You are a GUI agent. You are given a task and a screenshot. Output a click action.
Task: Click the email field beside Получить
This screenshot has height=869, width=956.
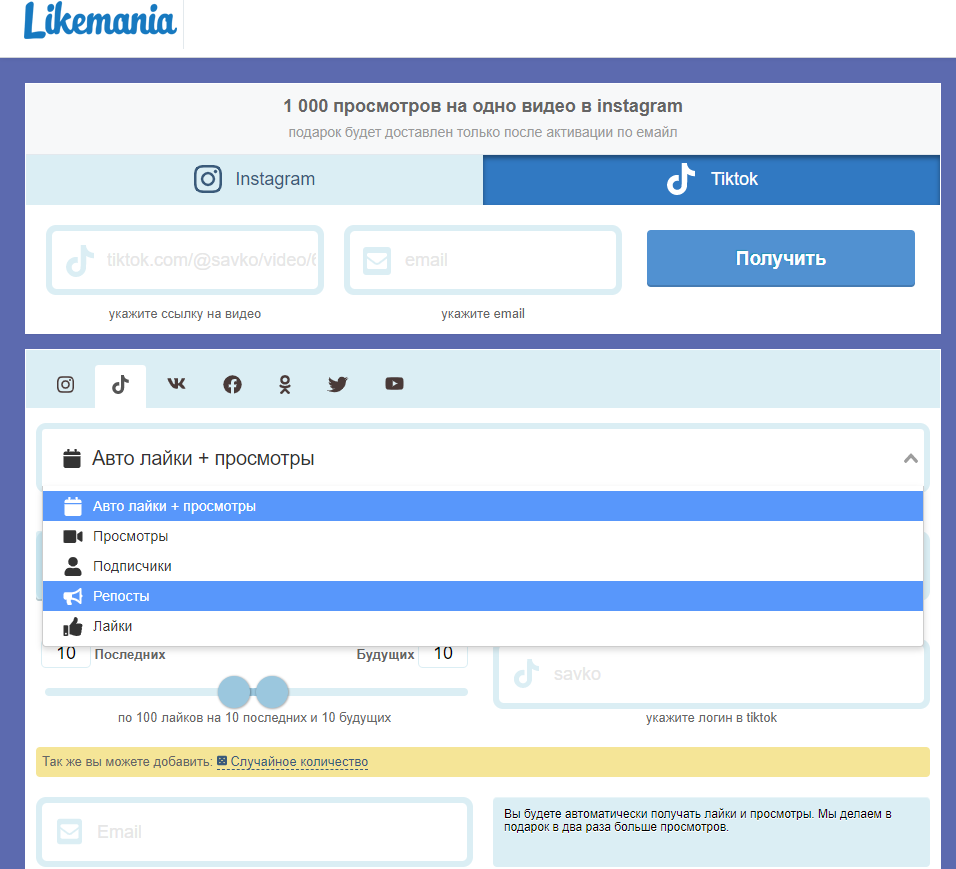(x=483, y=260)
